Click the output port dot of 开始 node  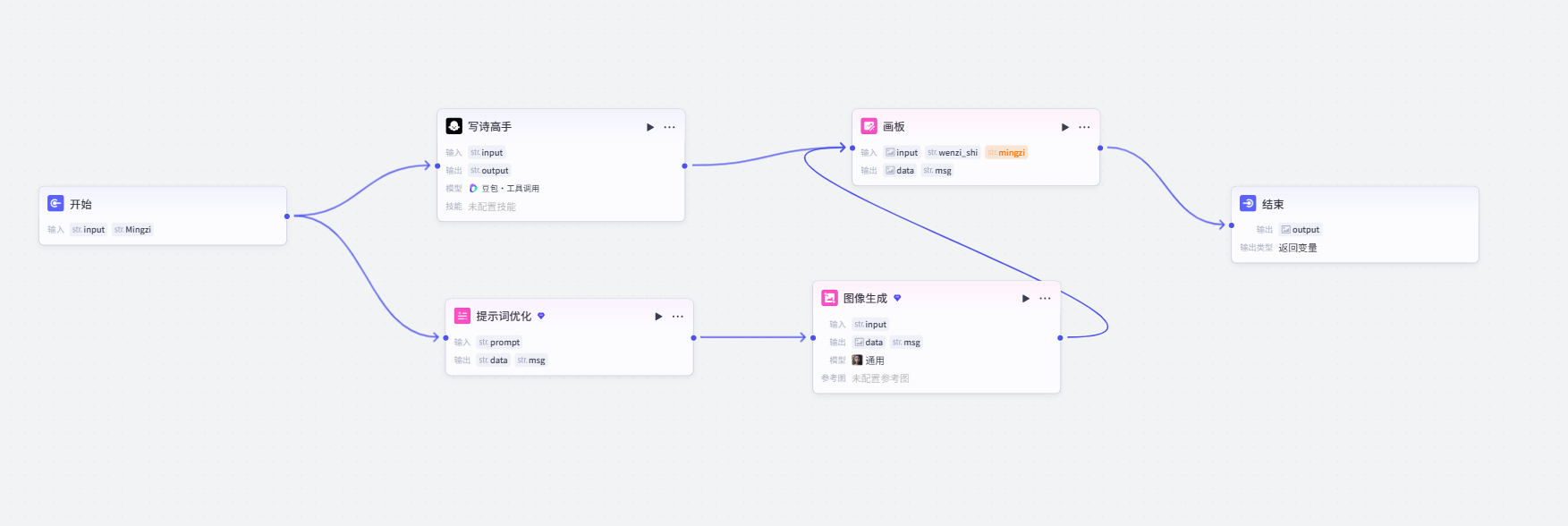point(286,216)
